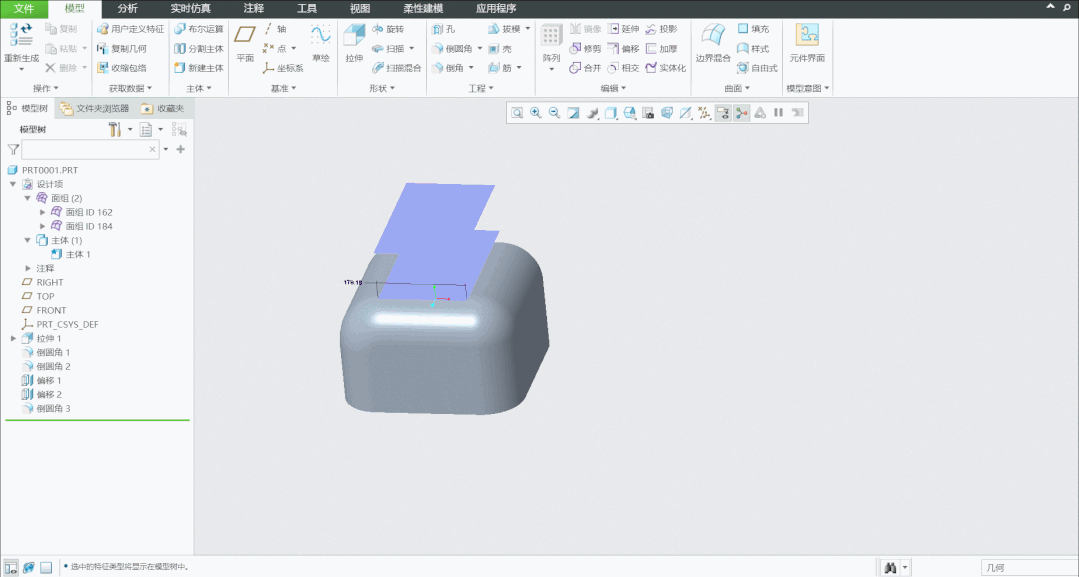
Task: Create a datum 平面 plane
Action: 245,43
